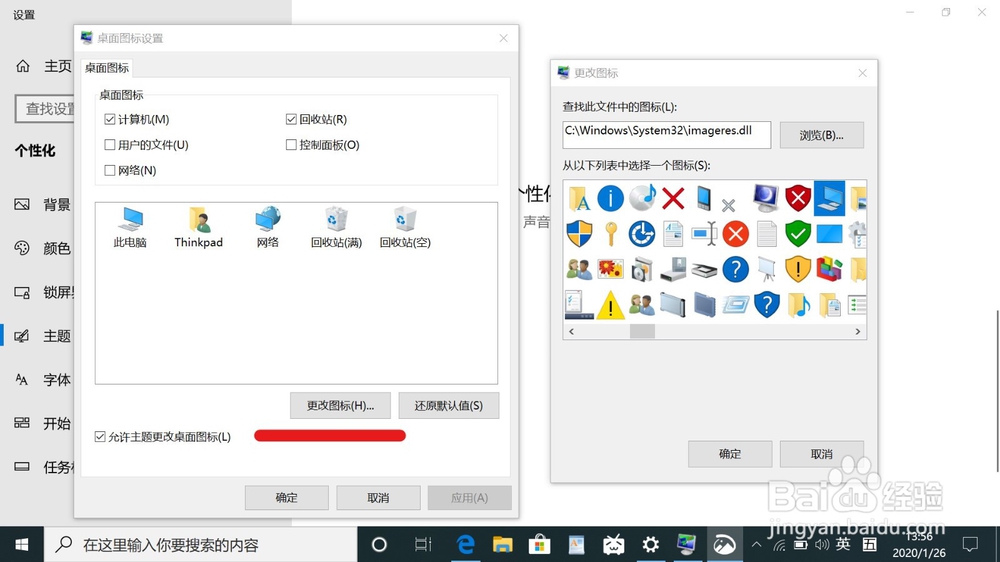Viewport: 1000px width, 562px height.
Task: Pick the red flower picture icon
Action: pyautogui.click(x=610, y=269)
